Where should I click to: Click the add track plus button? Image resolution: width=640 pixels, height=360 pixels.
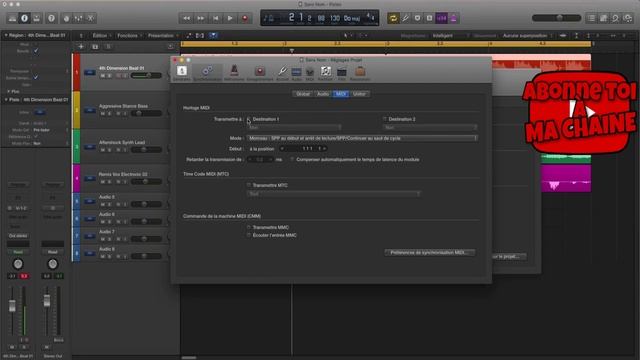click(x=81, y=47)
